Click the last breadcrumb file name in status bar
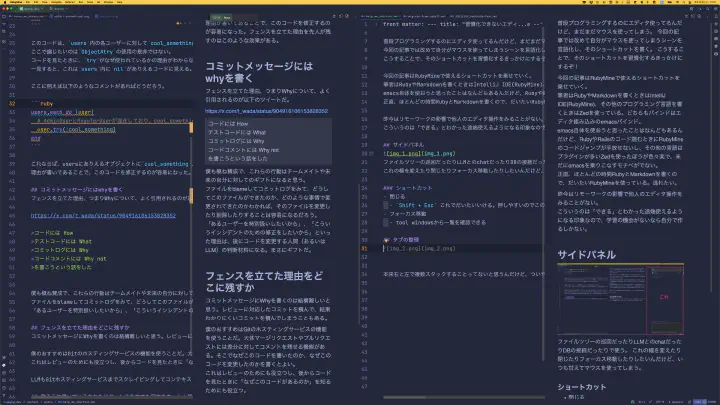 pyautogui.click(x=77, y=402)
